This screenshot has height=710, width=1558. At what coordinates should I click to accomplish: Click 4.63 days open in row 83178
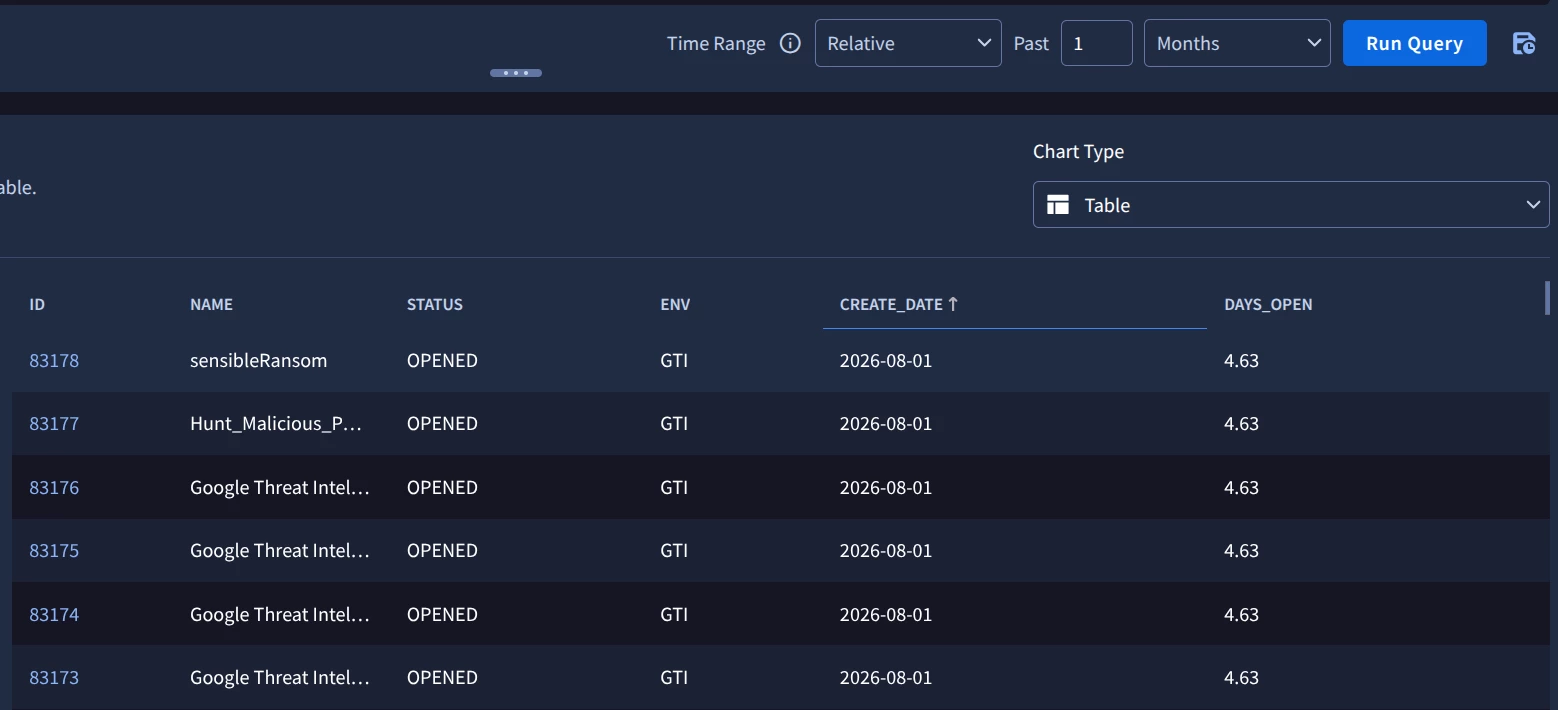click(x=1241, y=360)
